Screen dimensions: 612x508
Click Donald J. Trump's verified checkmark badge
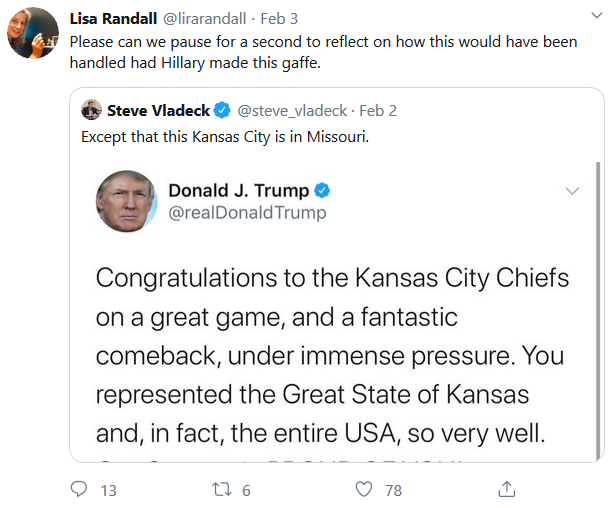point(322,190)
